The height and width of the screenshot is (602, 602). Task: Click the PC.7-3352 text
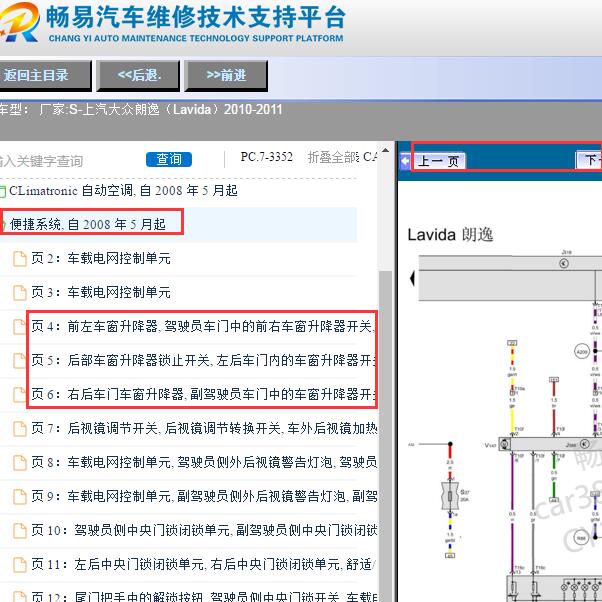point(266,157)
